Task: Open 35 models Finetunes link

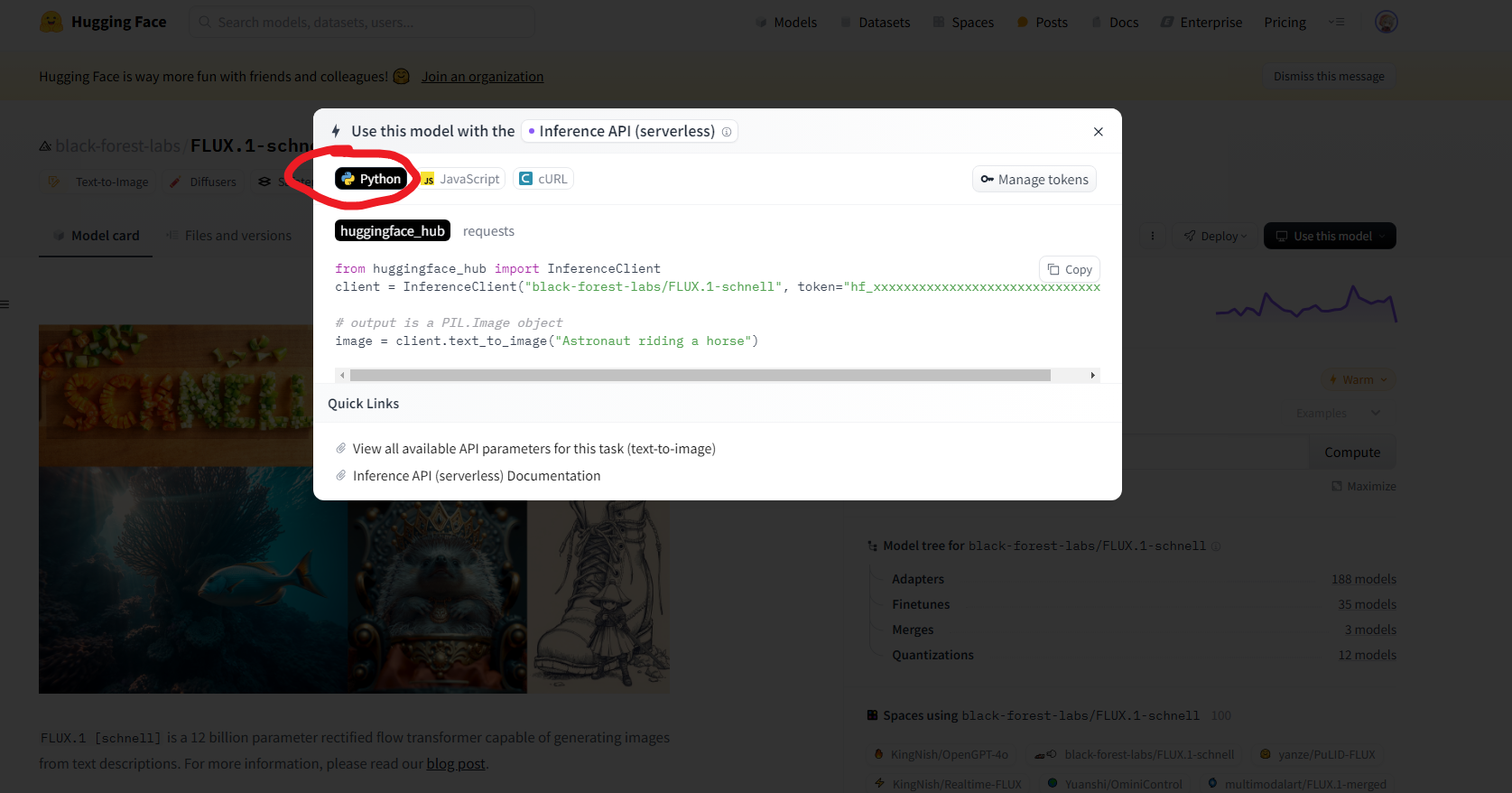Action: point(1367,604)
